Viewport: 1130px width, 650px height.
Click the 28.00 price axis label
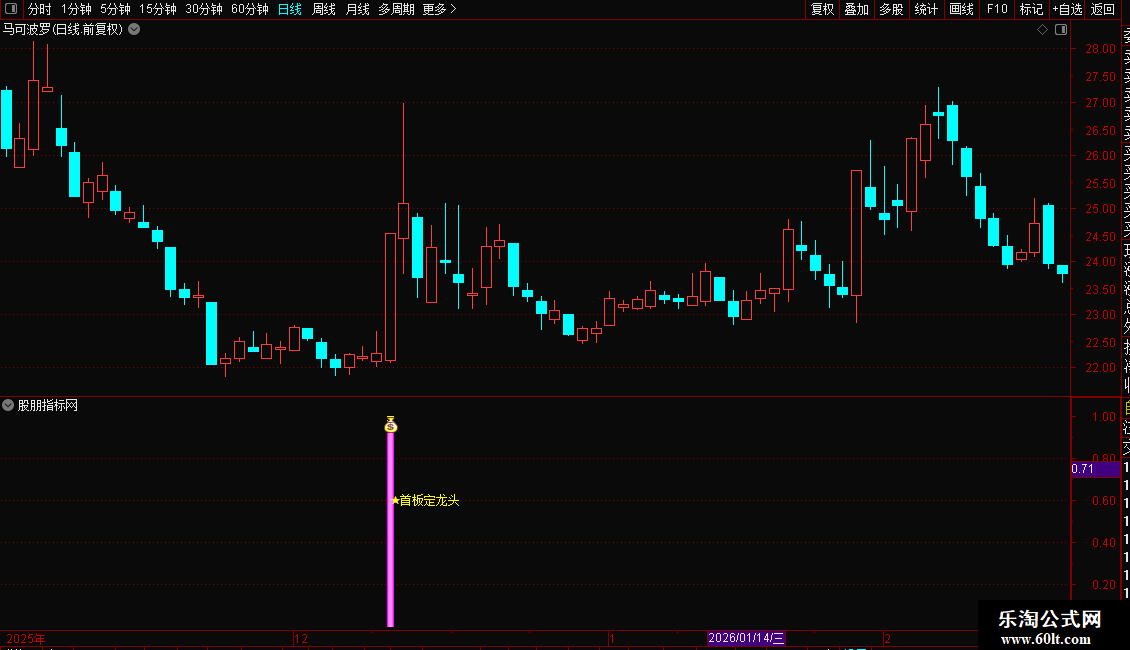tap(1100, 48)
